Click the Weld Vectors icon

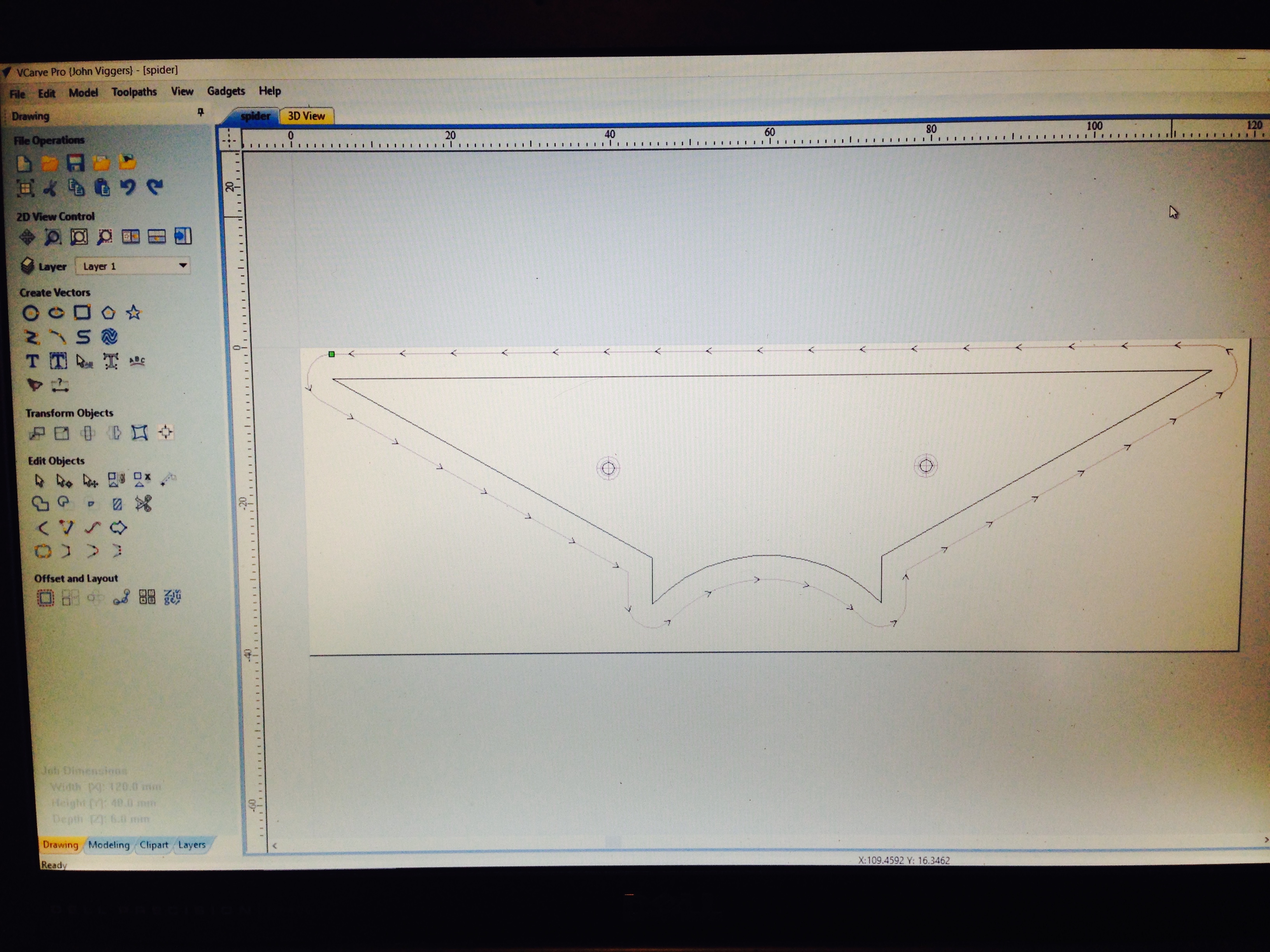click(40, 504)
